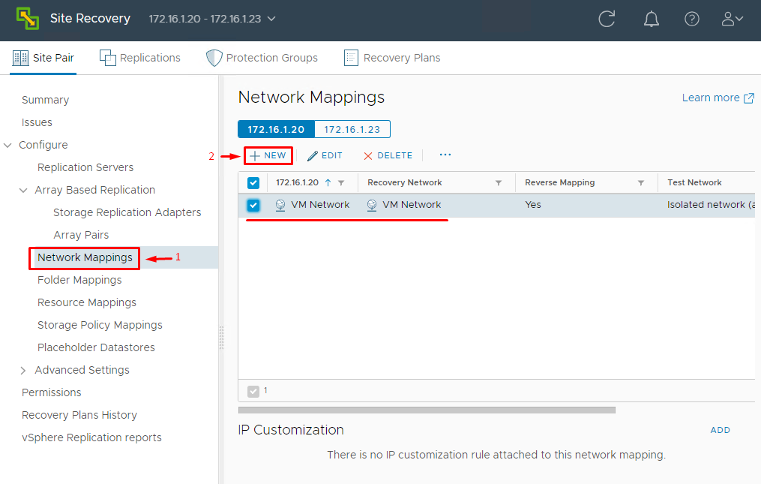Click the Site Recovery logo icon
The width and height of the screenshot is (761, 484).
click(x=28, y=18)
